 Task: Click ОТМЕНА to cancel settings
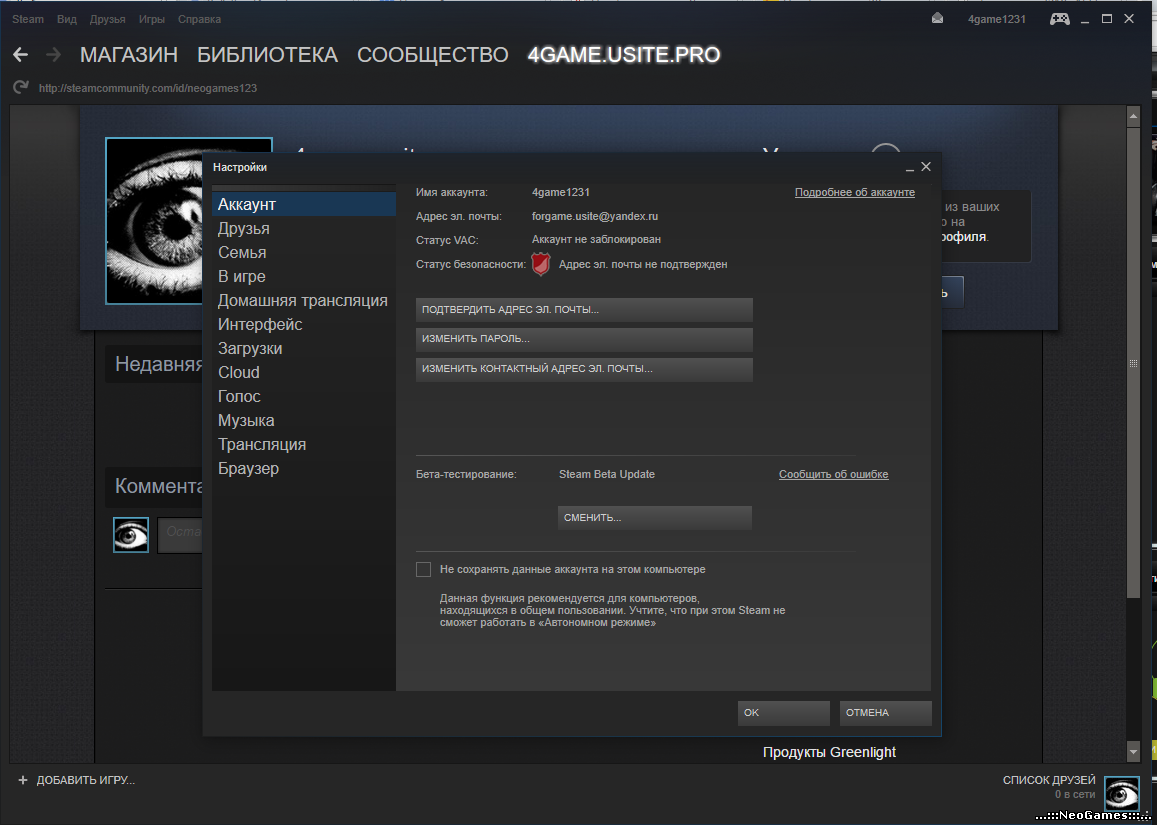tap(885, 713)
